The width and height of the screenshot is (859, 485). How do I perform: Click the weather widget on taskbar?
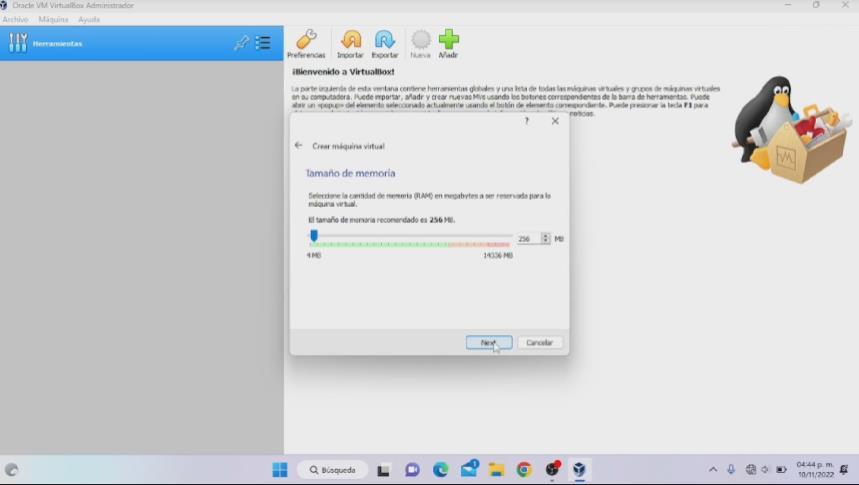(12, 470)
